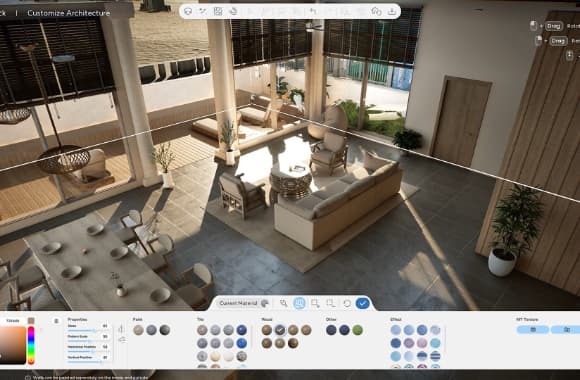Select the purple Effect swatch
This screenshot has height=380, width=580.
point(409,343)
